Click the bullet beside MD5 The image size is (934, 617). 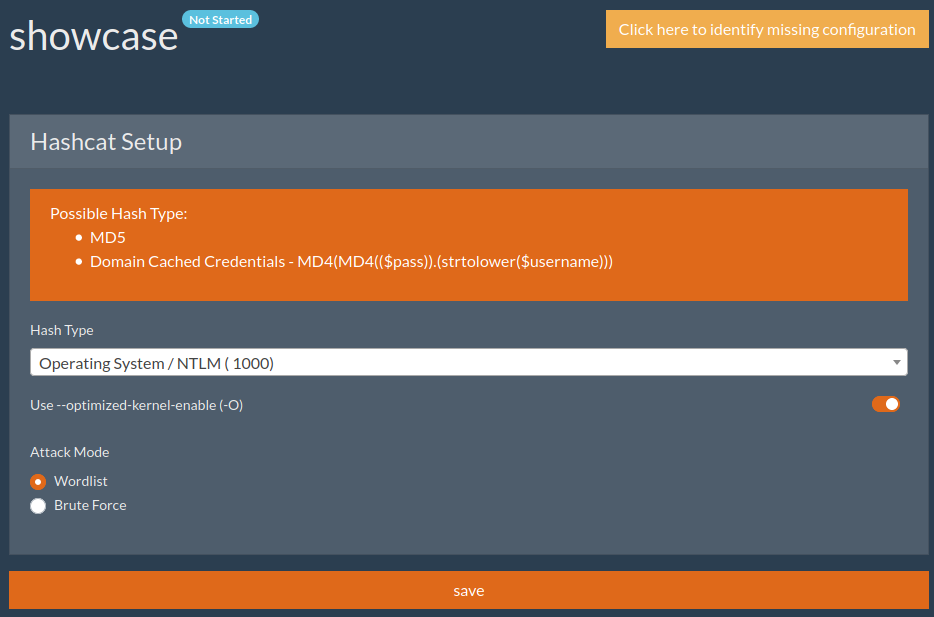click(x=79, y=238)
